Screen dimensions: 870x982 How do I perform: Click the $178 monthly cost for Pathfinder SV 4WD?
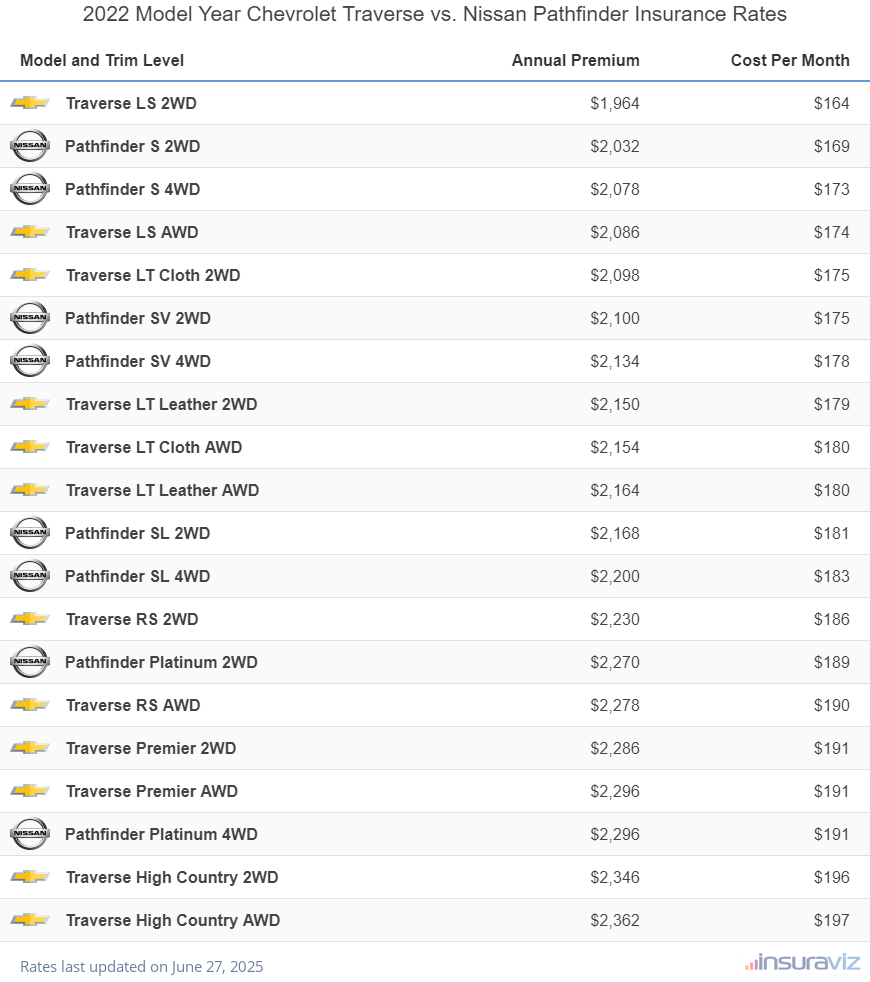[832, 361]
